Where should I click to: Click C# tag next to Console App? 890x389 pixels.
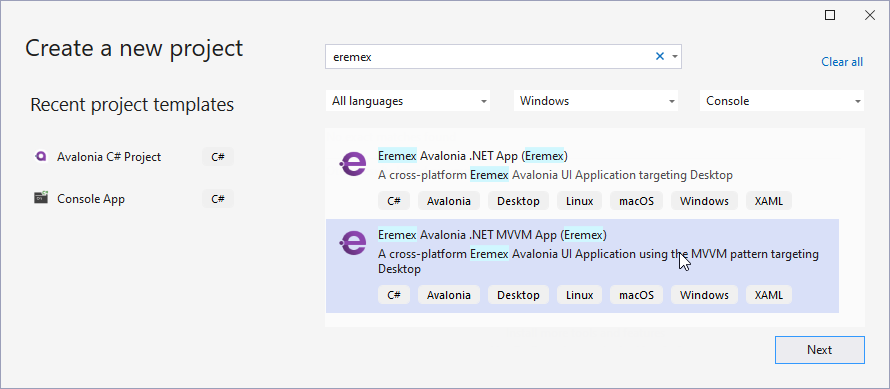(218, 199)
